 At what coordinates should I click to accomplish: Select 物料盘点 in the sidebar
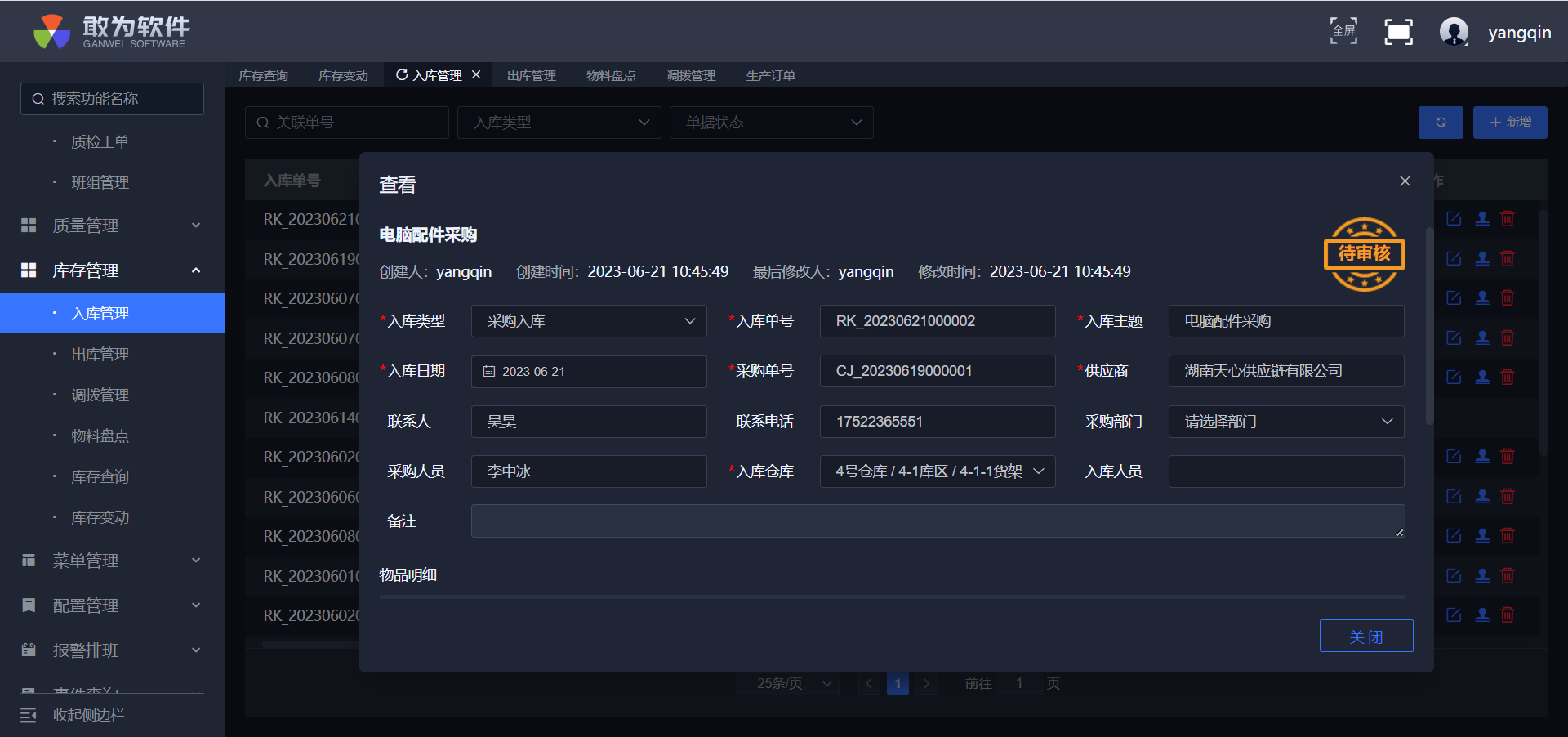[100, 436]
